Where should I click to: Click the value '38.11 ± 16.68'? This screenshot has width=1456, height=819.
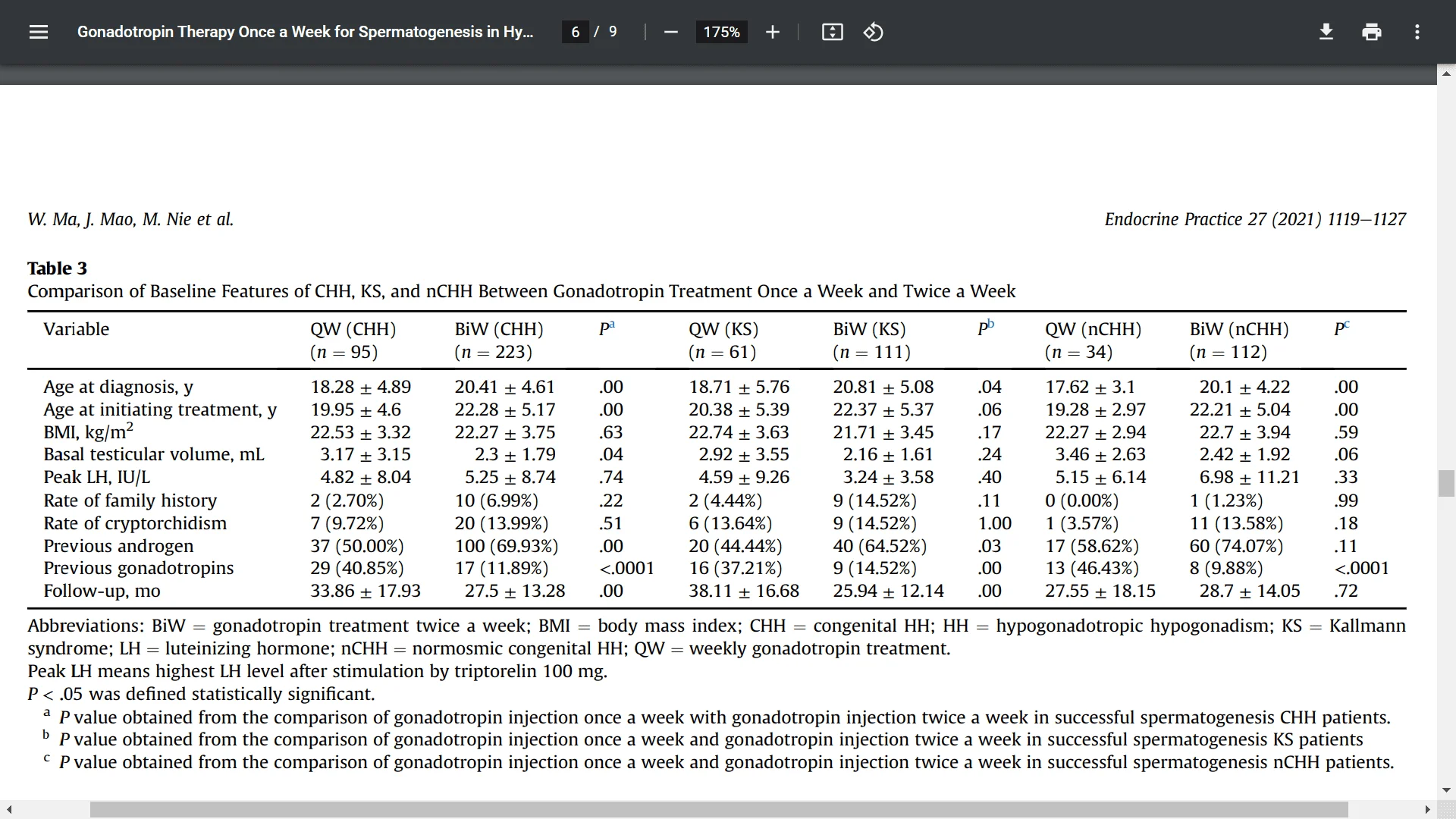744,591
